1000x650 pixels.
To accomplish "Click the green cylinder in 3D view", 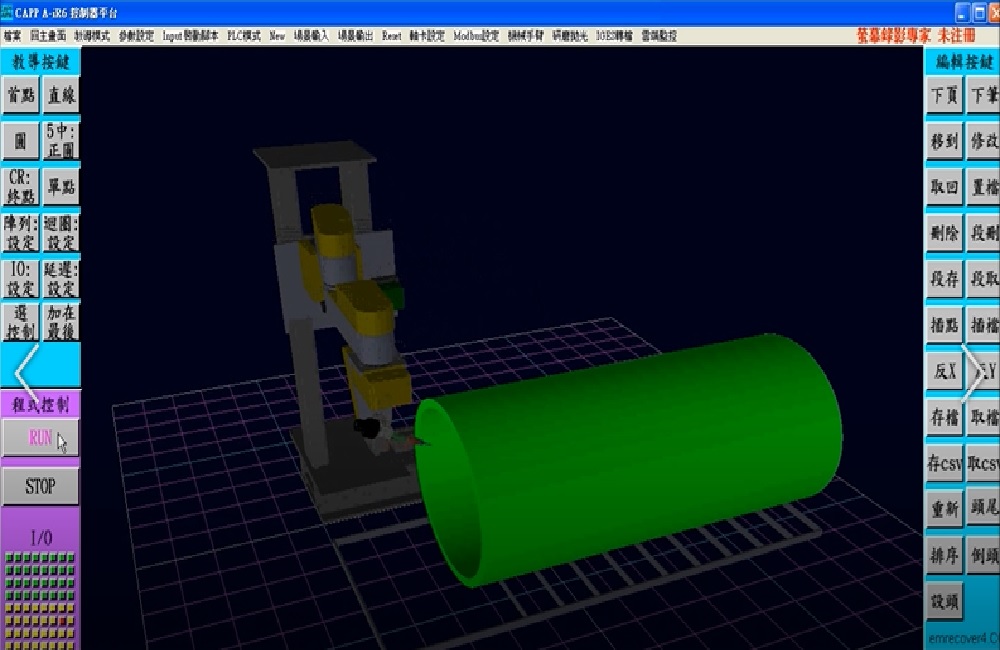I will coord(628,459).
